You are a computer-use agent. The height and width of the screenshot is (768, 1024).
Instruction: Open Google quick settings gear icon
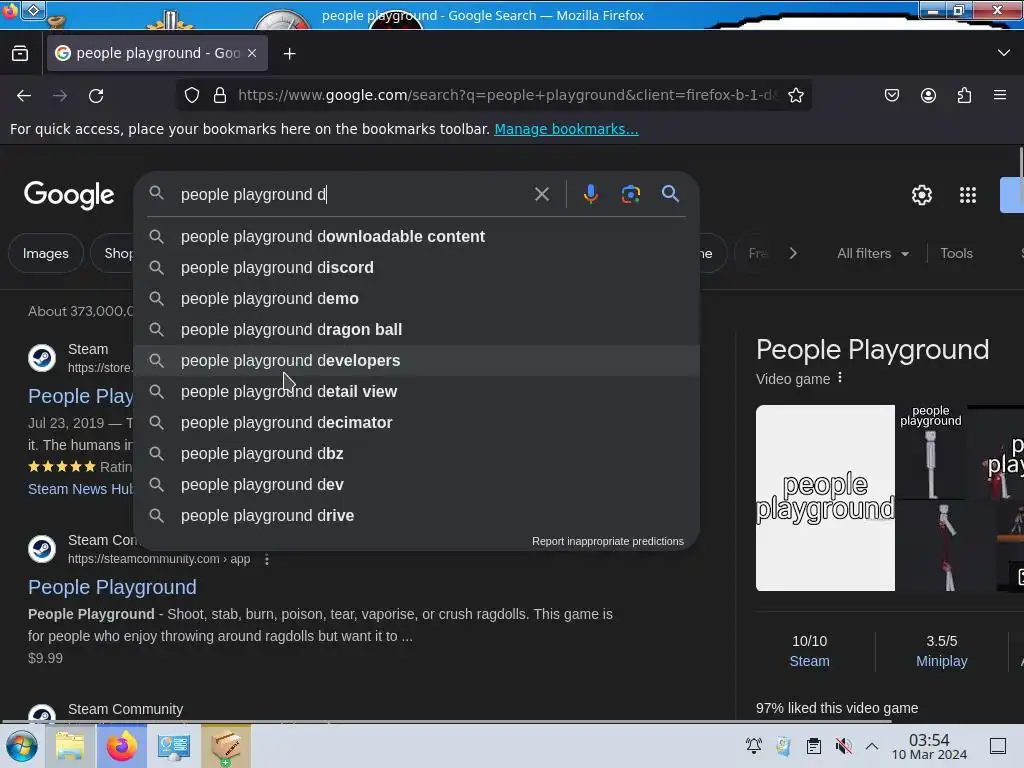pyautogui.click(x=921, y=195)
